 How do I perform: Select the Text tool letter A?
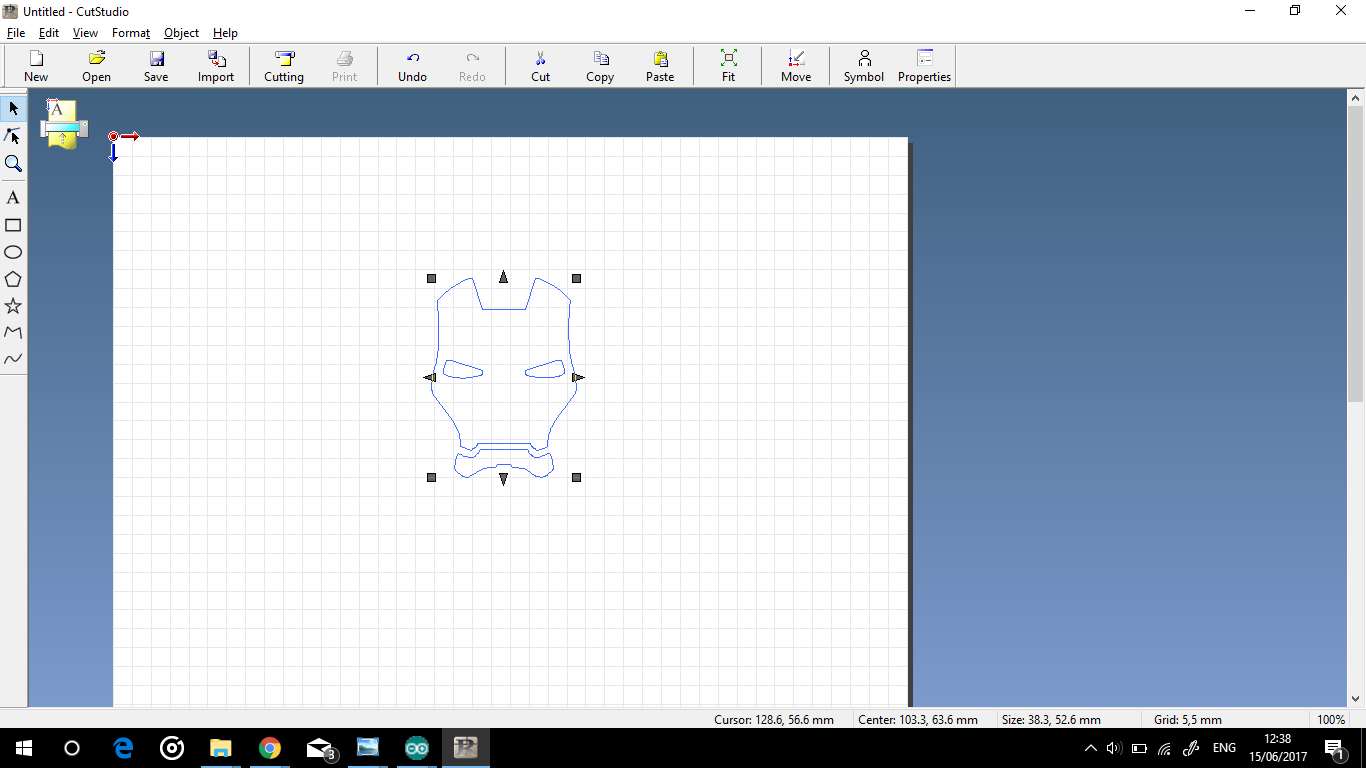point(13,198)
